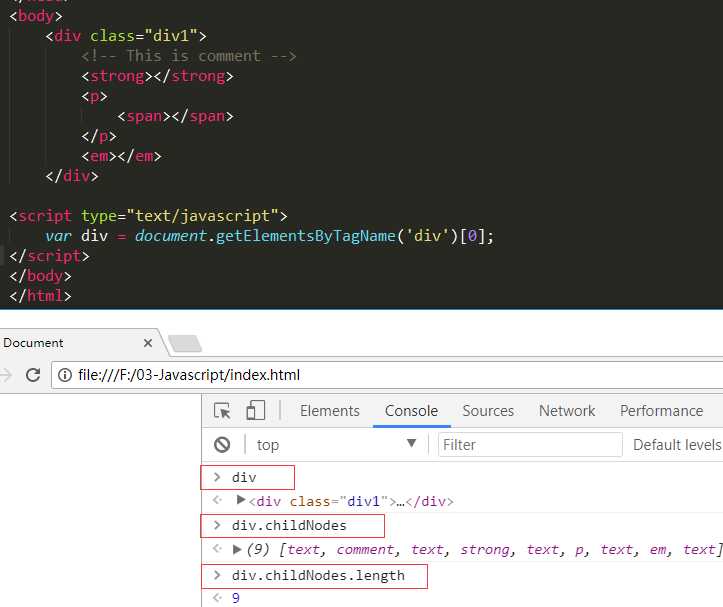This screenshot has width=723, height=607.
Task: Open the Default levels dropdown
Action: coord(677,445)
